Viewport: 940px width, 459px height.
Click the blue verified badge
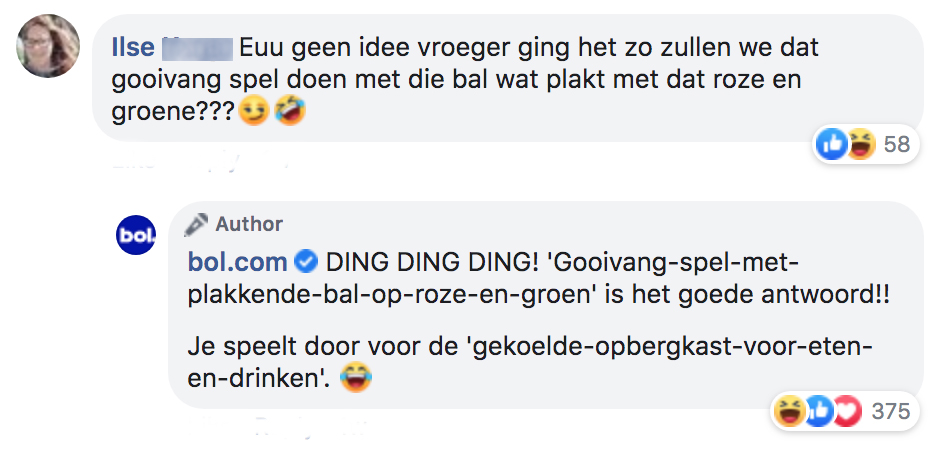(x=307, y=262)
